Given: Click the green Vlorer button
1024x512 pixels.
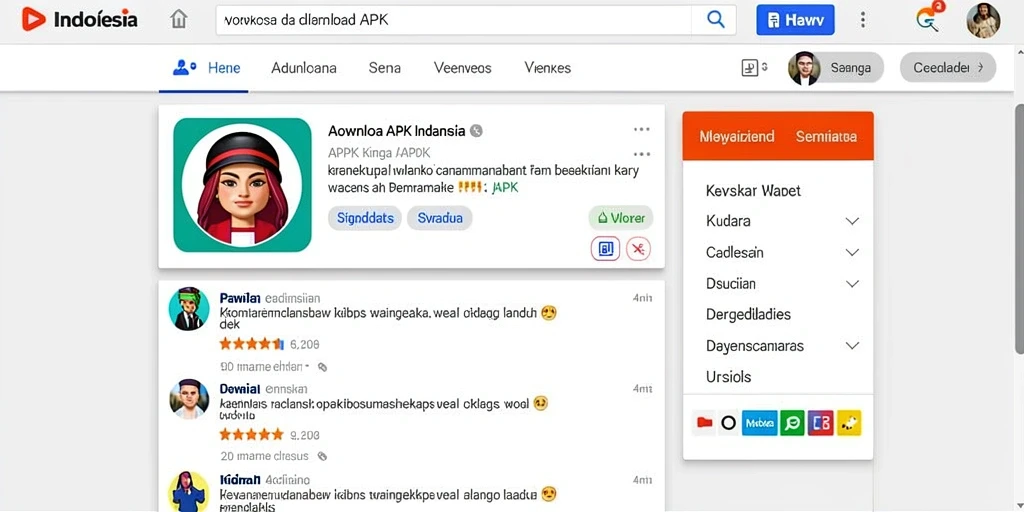Looking at the screenshot, I should point(620,218).
